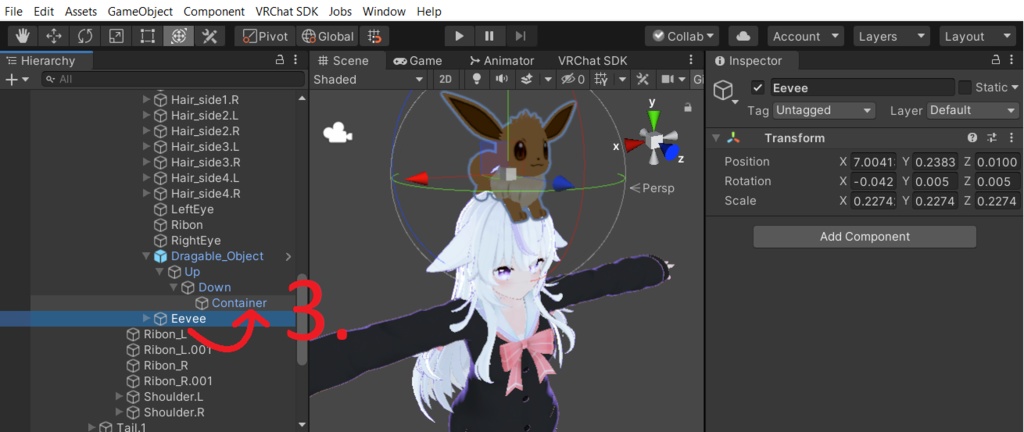Toggle Eevee active checkbox
Image resolution: width=1024 pixels, height=432 pixels.
pos(758,87)
